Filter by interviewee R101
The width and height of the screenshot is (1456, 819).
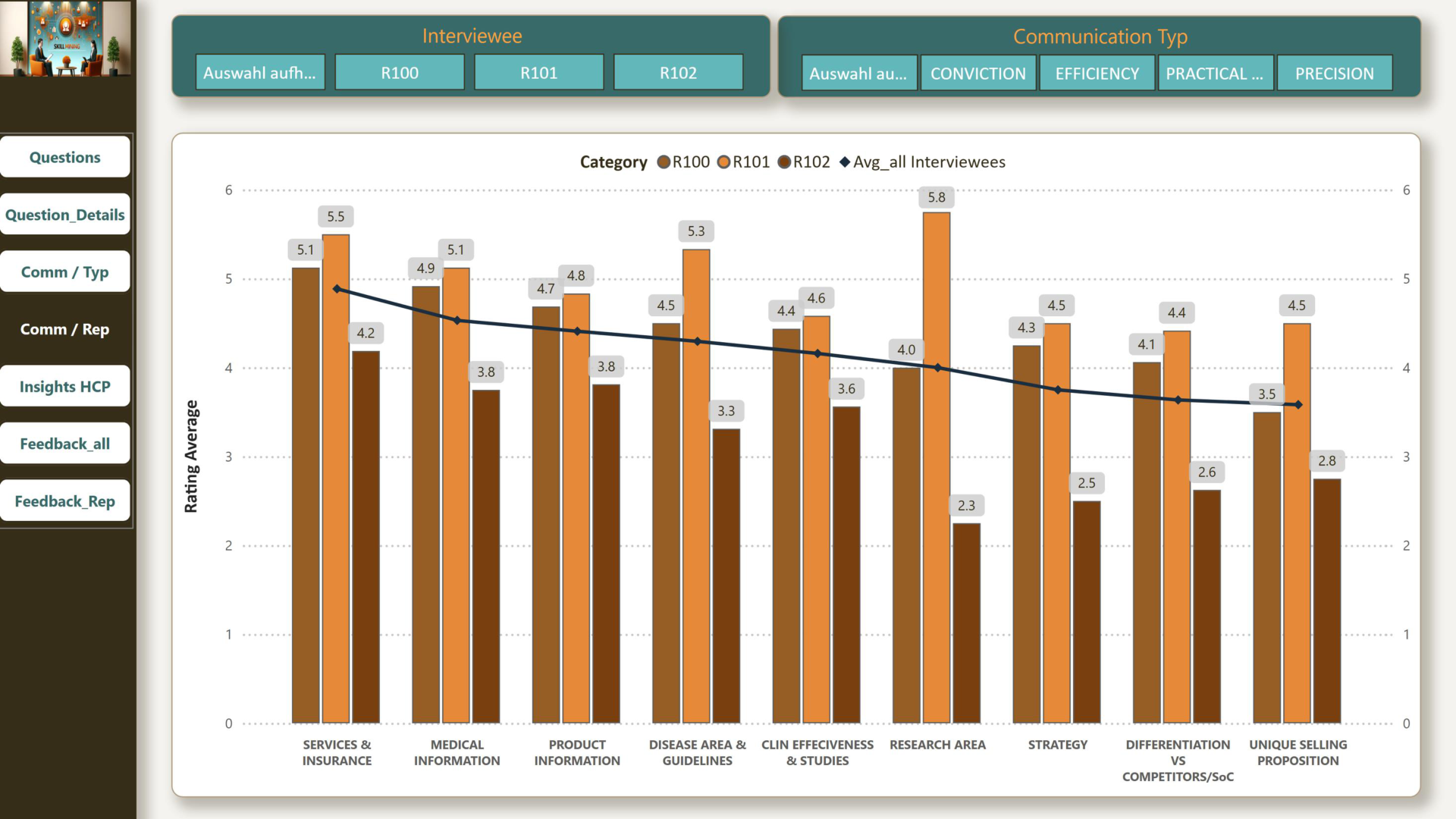[539, 73]
